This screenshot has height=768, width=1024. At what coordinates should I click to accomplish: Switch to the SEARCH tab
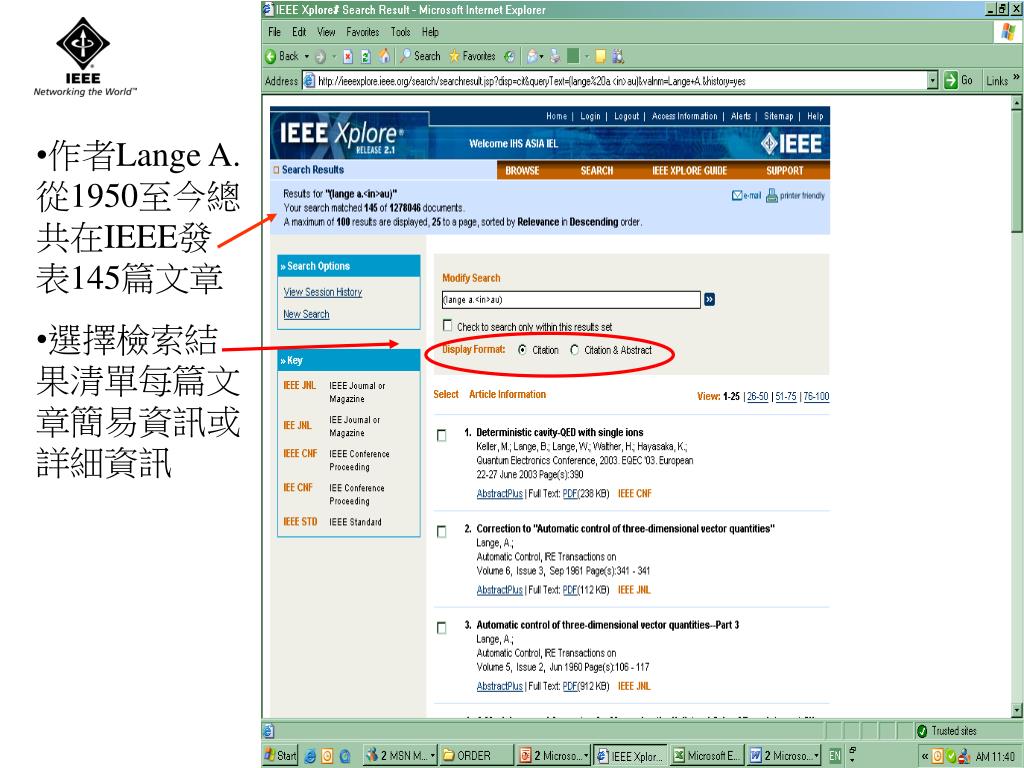coord(597,170)
